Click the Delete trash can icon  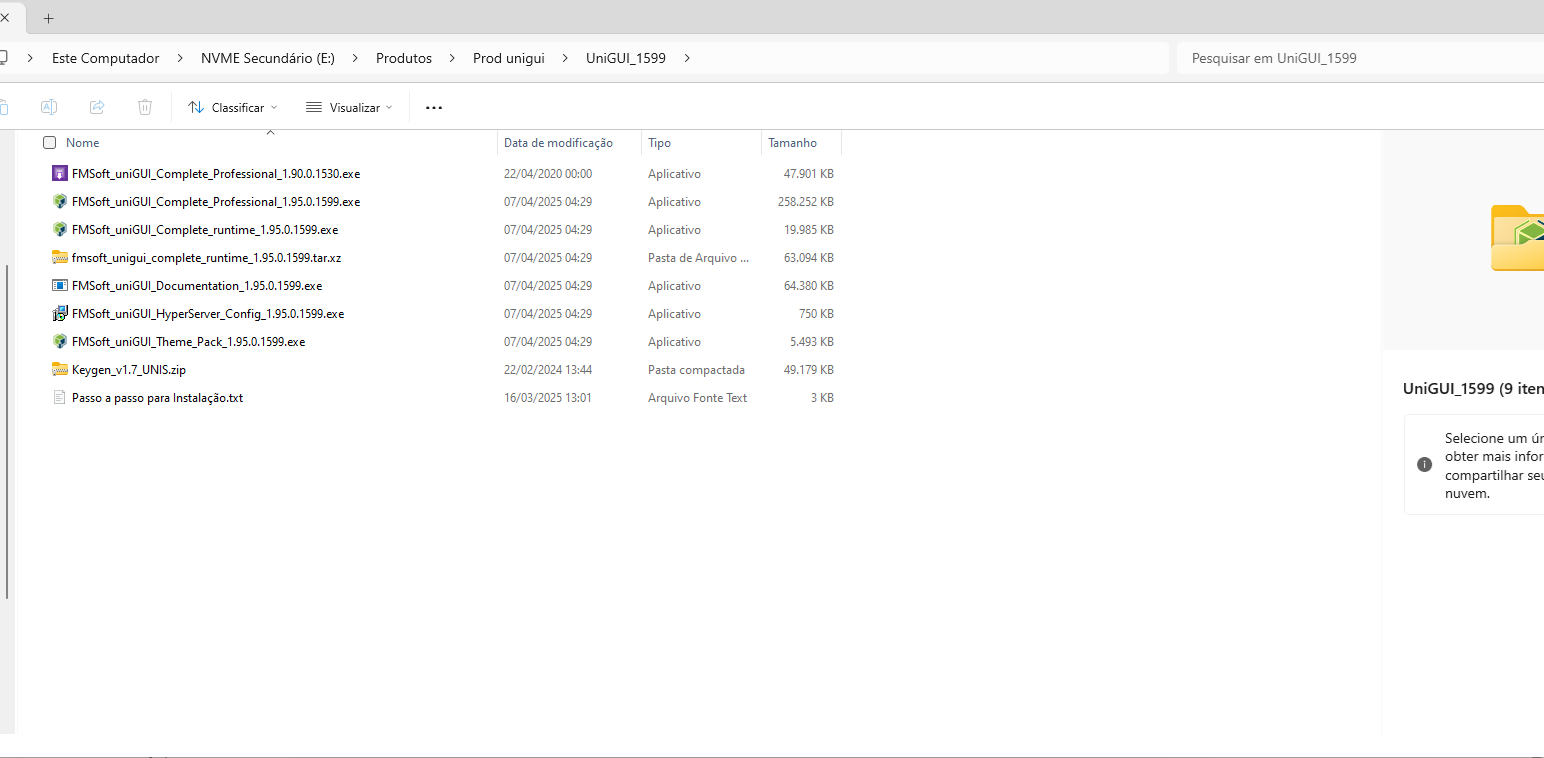pyautogui.click(x=145, y=107)
